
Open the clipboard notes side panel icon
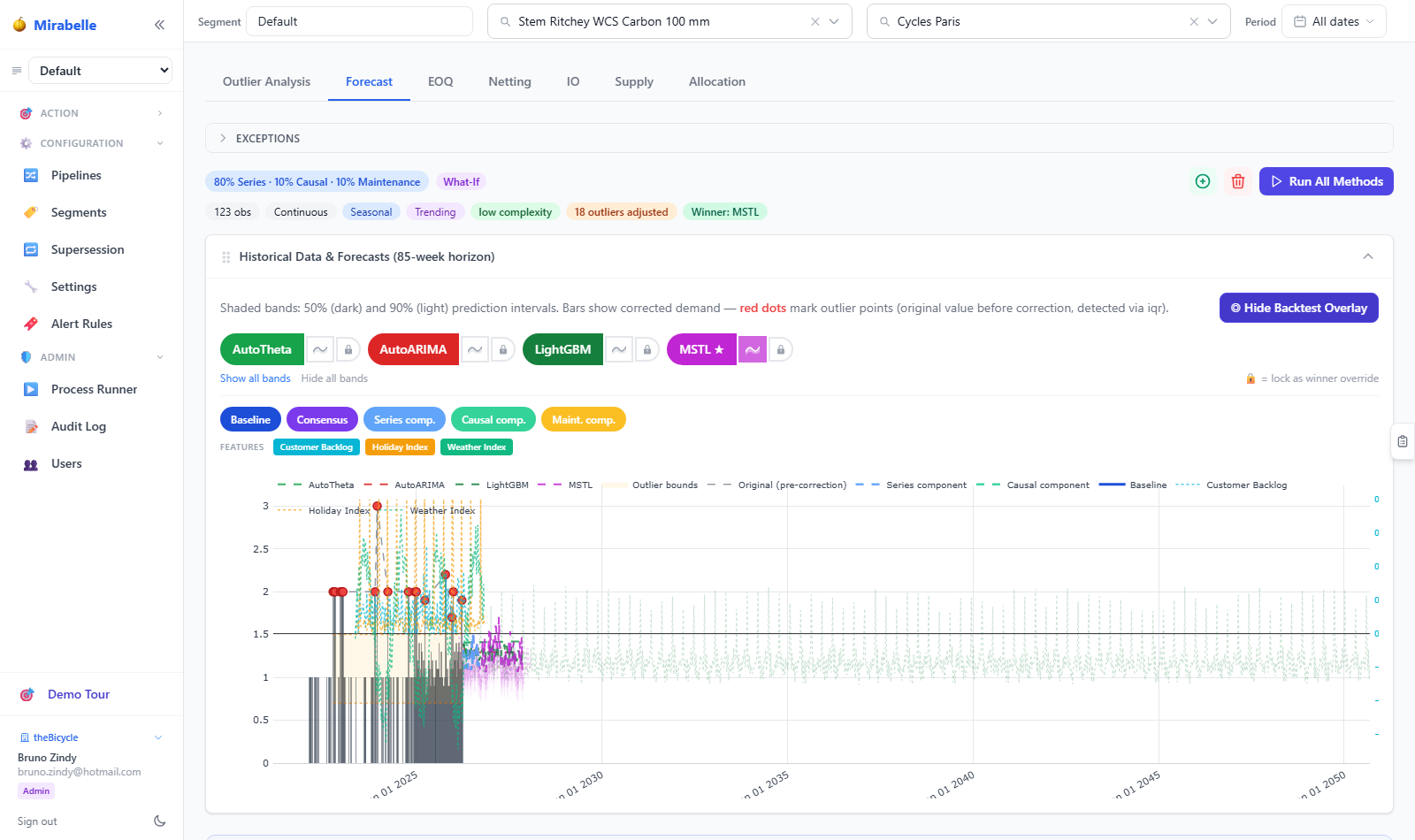(1403, 441)
